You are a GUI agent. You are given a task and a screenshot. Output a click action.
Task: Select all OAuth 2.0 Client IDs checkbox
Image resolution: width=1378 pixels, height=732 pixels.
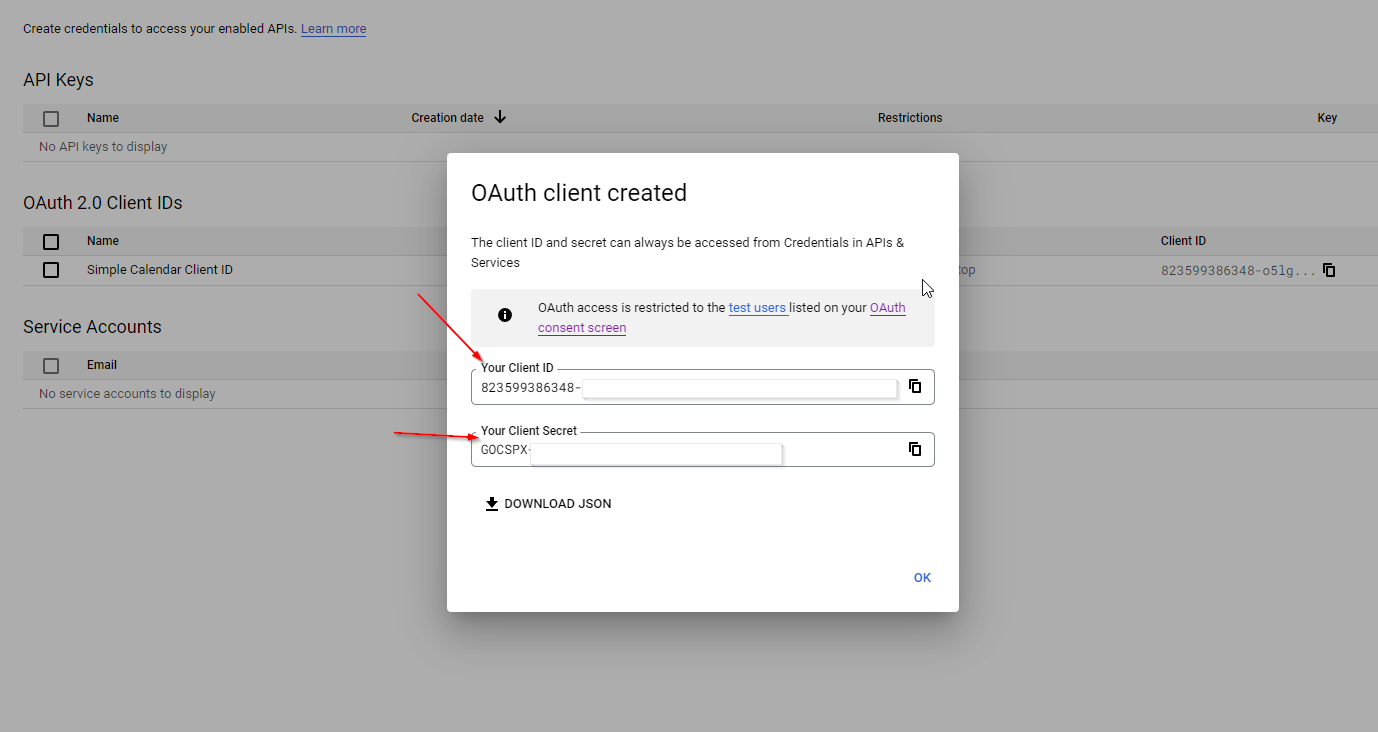click(x=51, y=242)
